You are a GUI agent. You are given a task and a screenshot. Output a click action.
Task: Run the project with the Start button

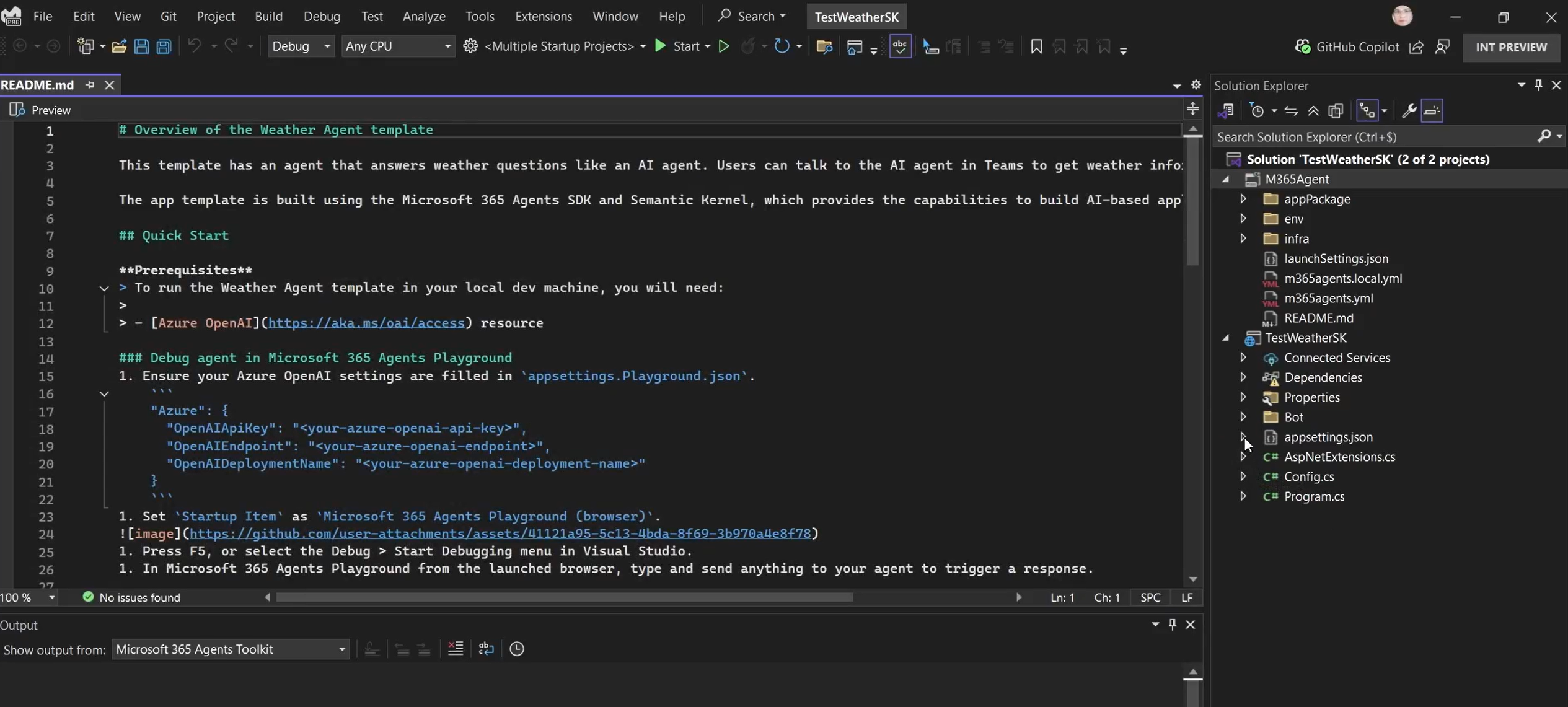coord(683,46)
